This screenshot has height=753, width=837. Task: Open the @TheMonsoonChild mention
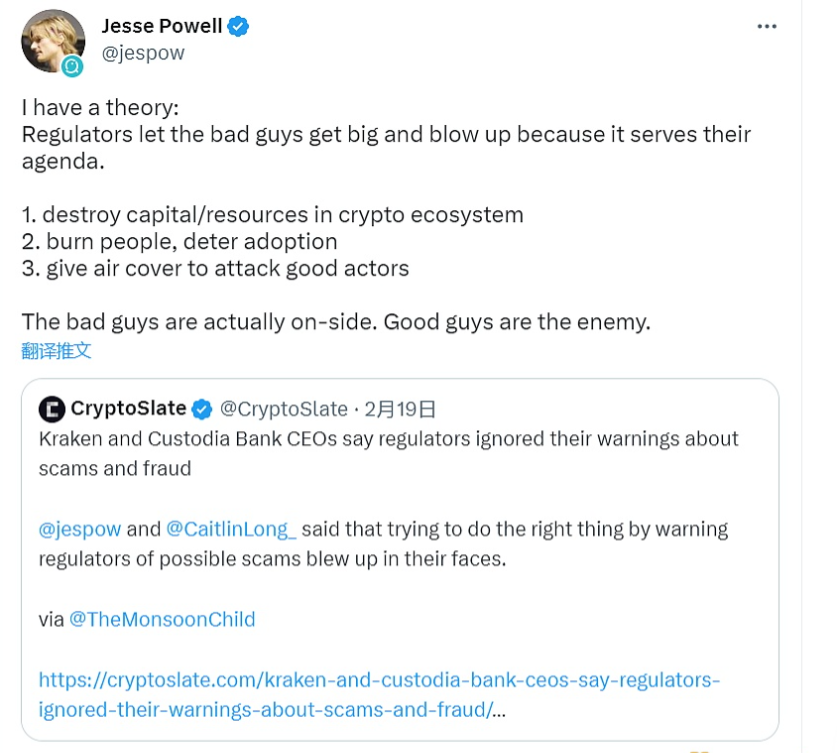pos(162,619)
